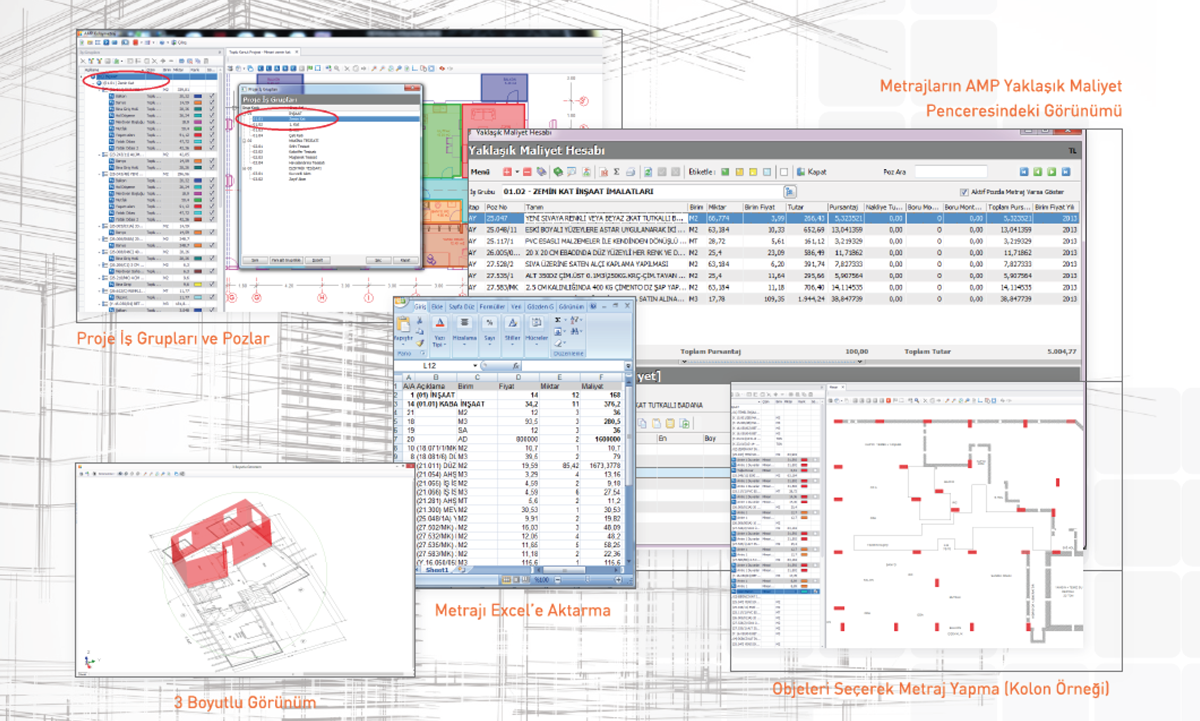Click the last-record navigation arrow icon
This screenshot has width=1200, height=721.
1066,172
